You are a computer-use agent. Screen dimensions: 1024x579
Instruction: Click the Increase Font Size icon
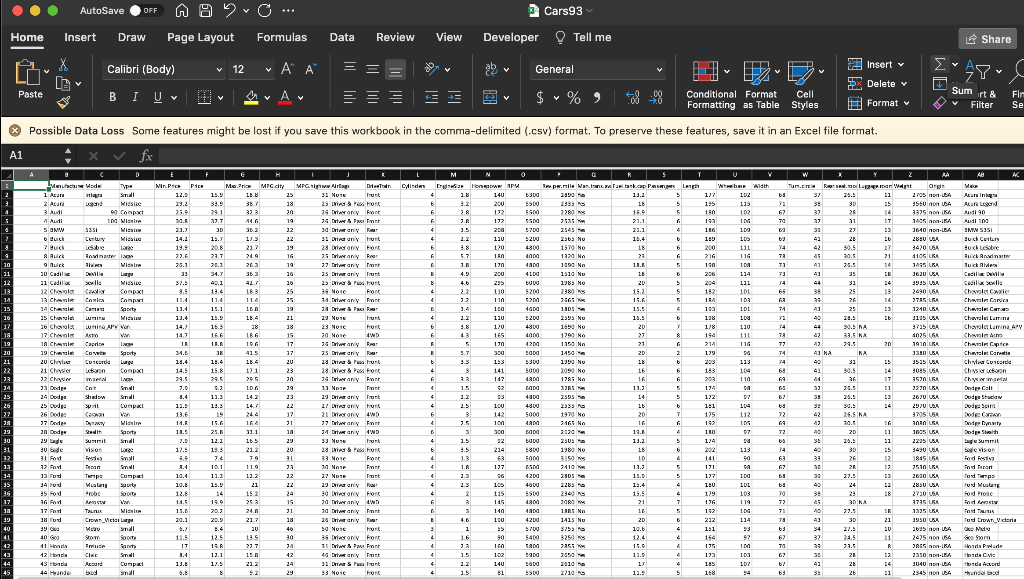click(287, 69)
